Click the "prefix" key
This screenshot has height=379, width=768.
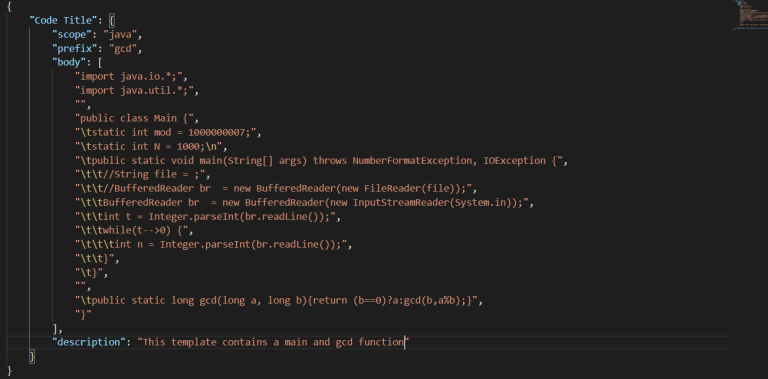coord(75,48)
